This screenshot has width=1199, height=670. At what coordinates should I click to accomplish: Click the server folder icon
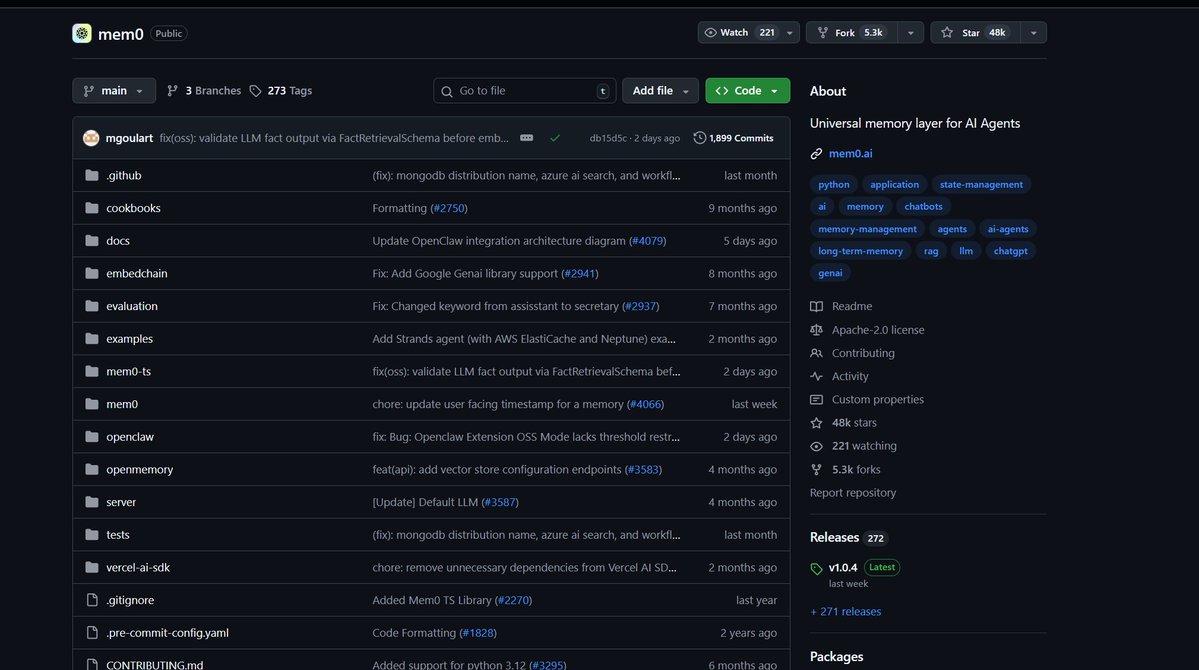pos(92,502)
